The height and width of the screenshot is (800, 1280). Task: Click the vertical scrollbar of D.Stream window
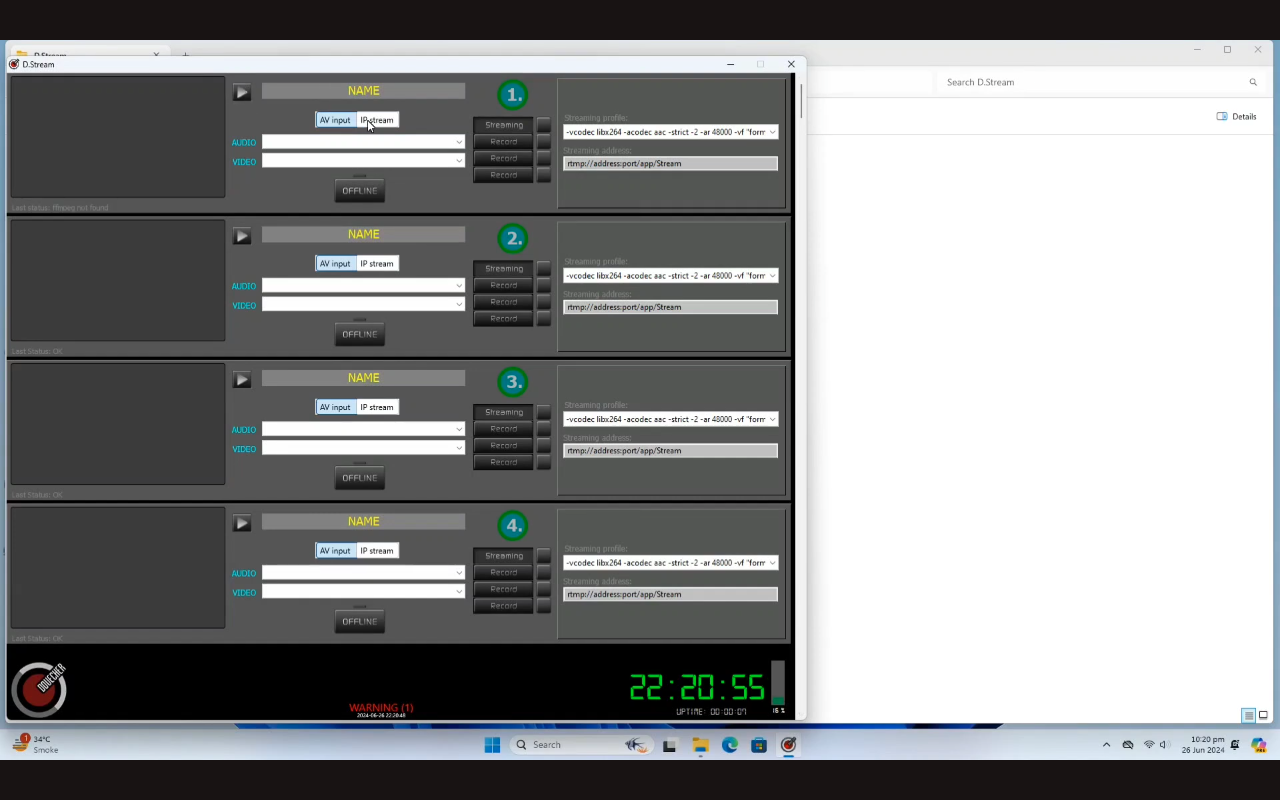(800, 100)
